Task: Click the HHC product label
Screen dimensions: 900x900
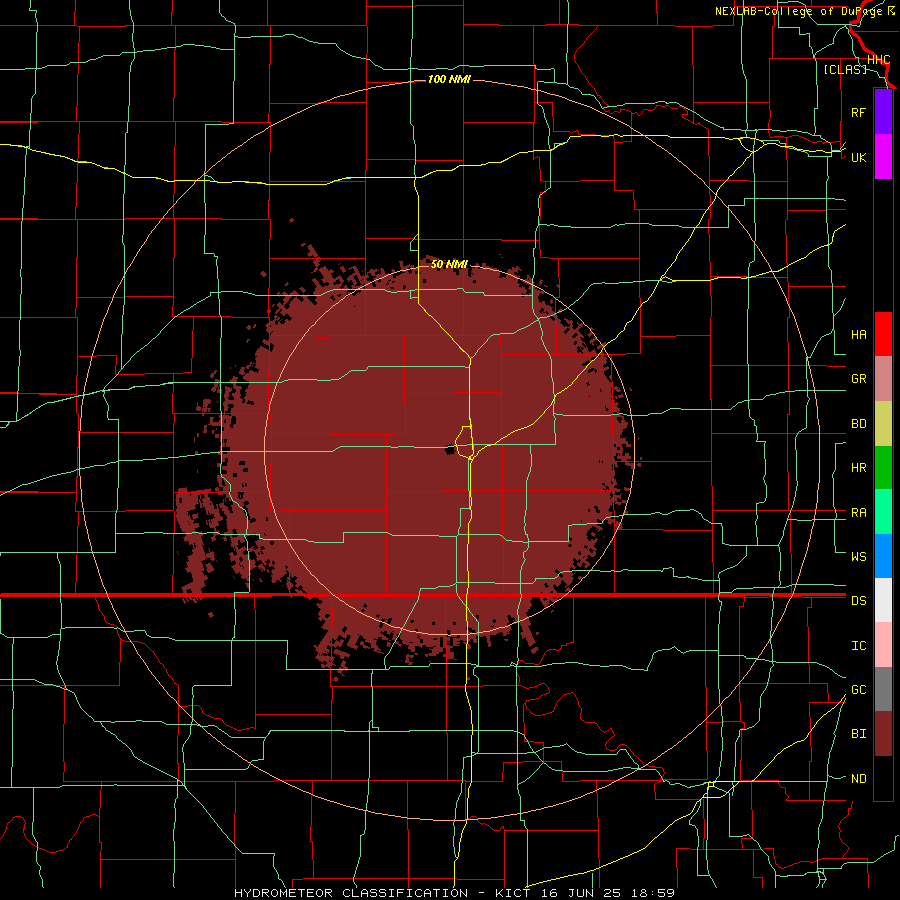Action: click(x=878, y=60)
